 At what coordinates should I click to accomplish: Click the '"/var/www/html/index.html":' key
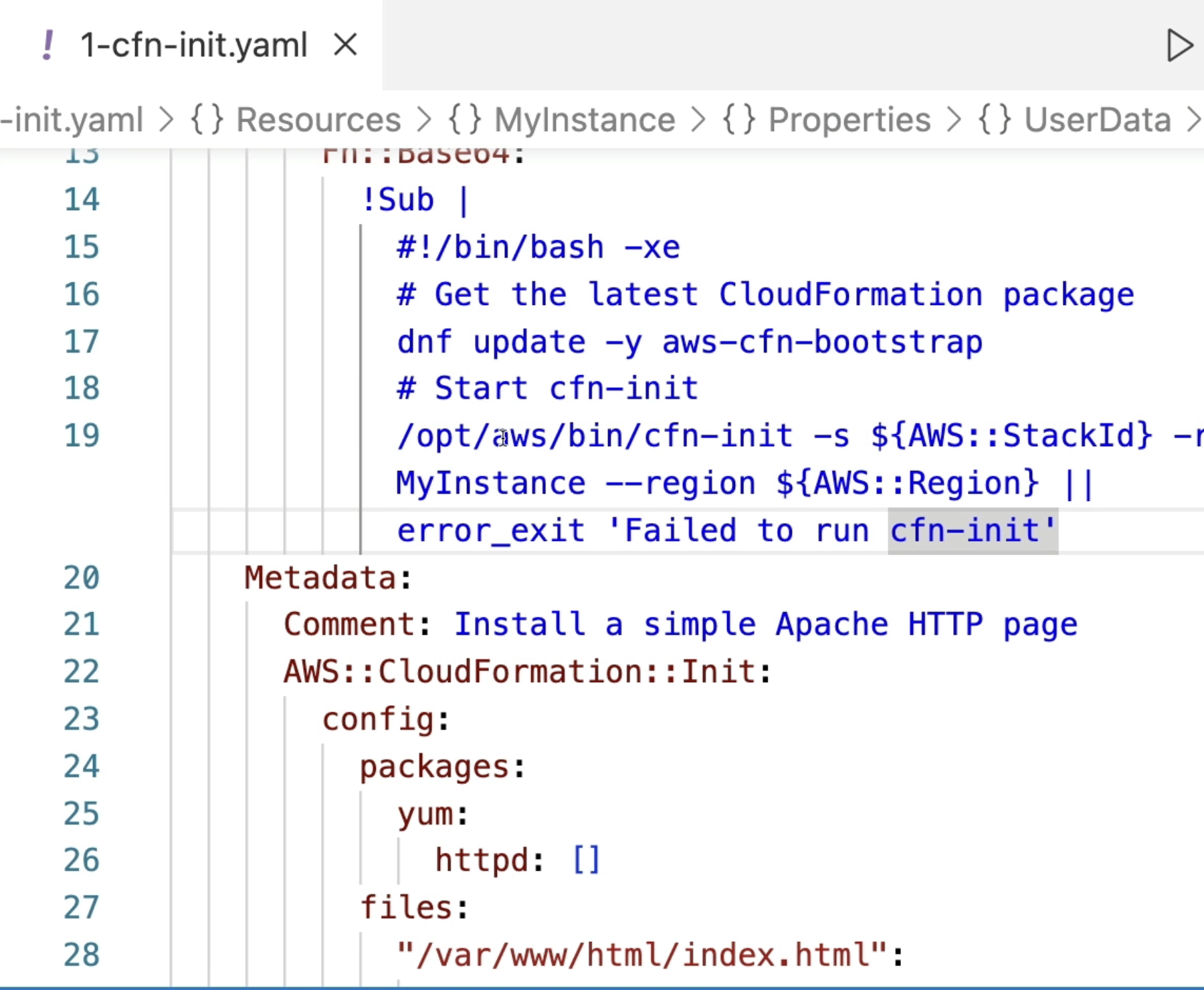tap(649, 955)
